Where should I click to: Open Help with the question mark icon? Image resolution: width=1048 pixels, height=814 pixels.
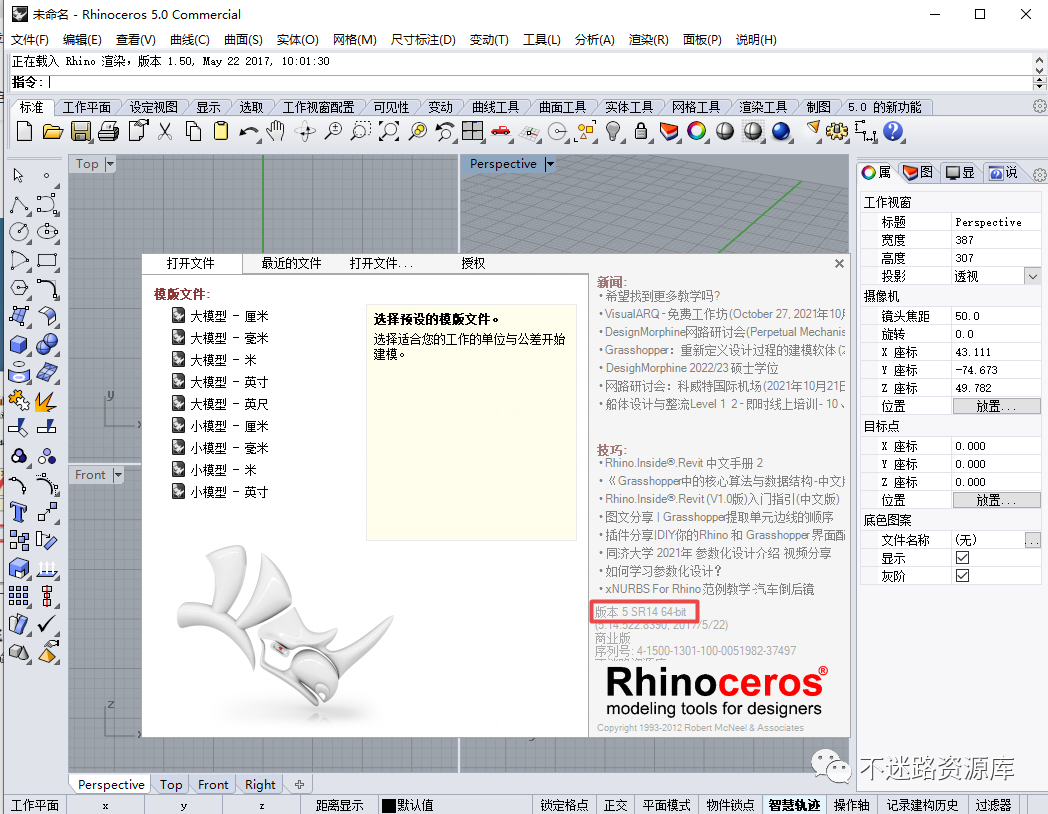tap(893, 131)
